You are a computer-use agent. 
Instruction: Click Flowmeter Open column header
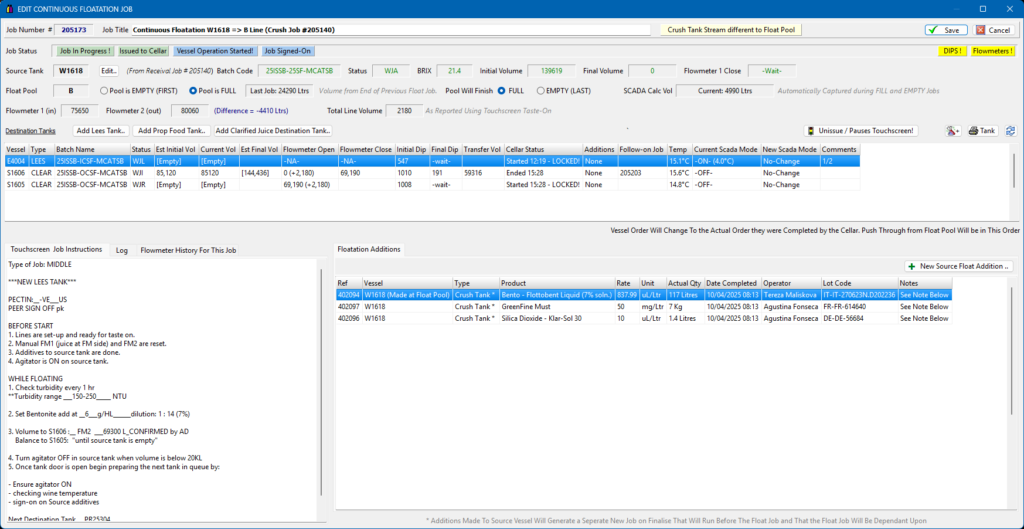tap(310, 149)
